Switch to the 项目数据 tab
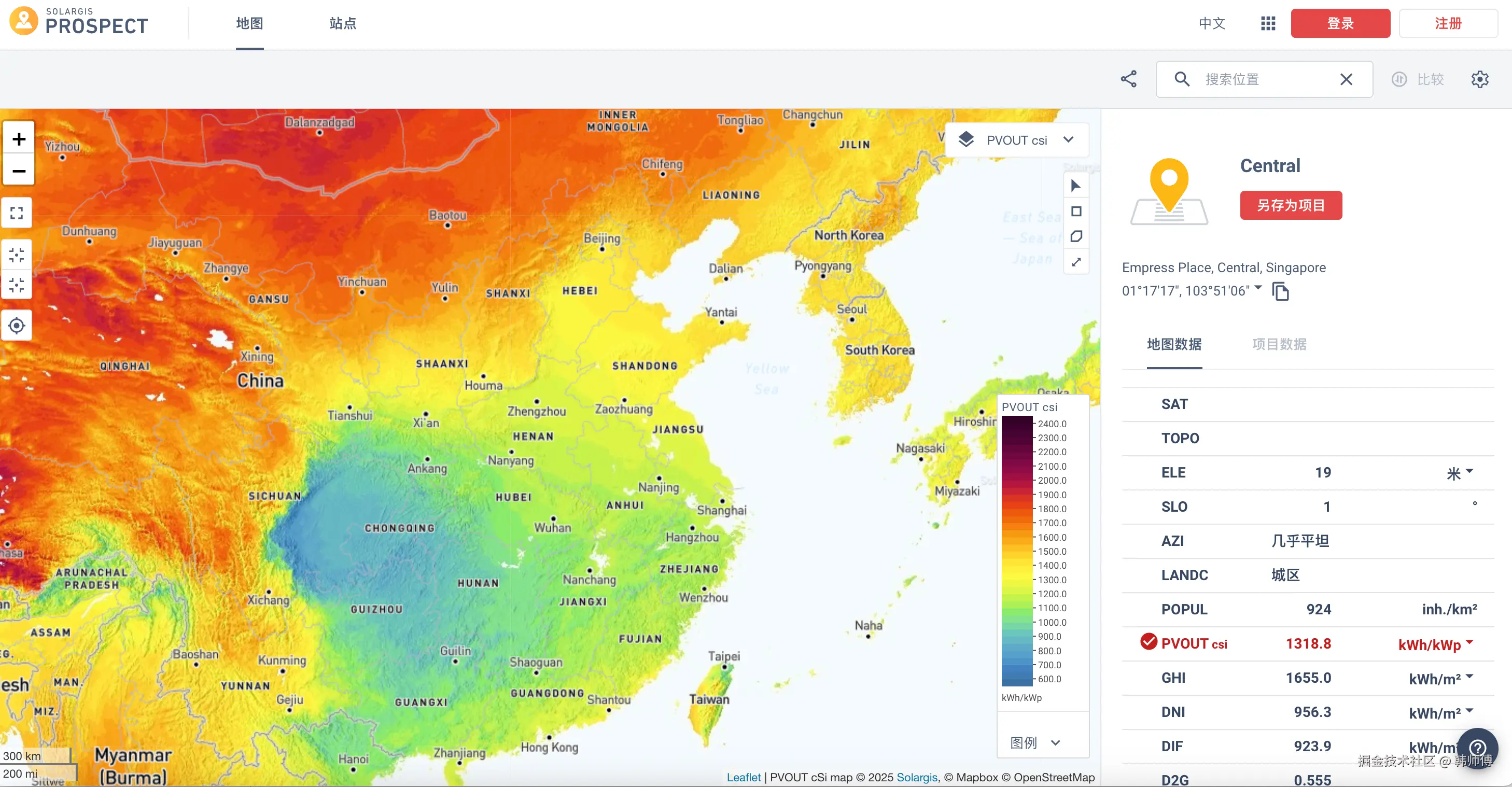This screenshot has height=787, width=1512. click(1279, 344)
